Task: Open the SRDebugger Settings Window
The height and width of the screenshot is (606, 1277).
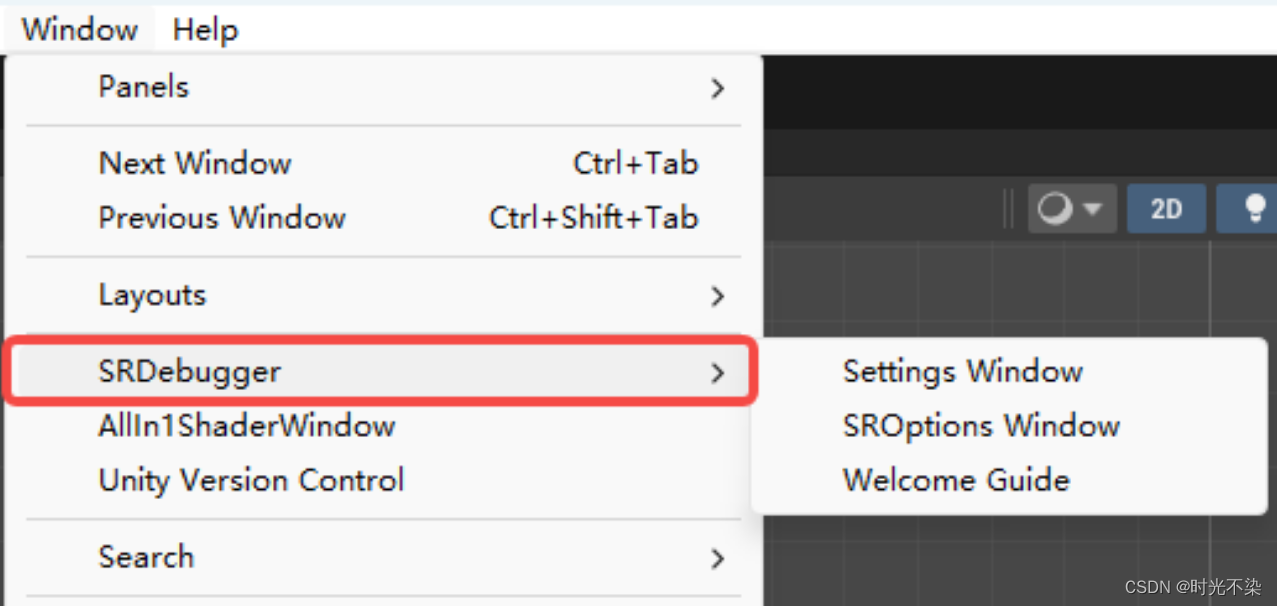Action: pos(962,370)
